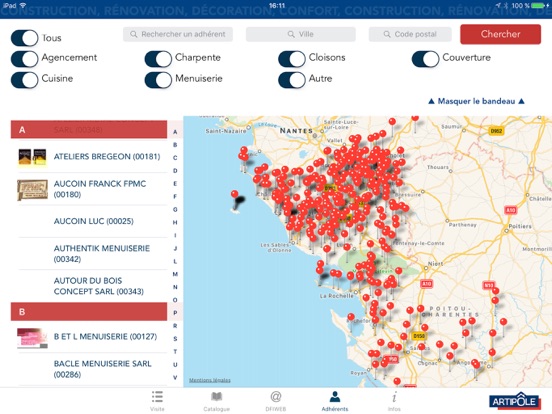Tap the La Rochelle label on map
This screenshot has height=414, width=552.
point(337,296)
